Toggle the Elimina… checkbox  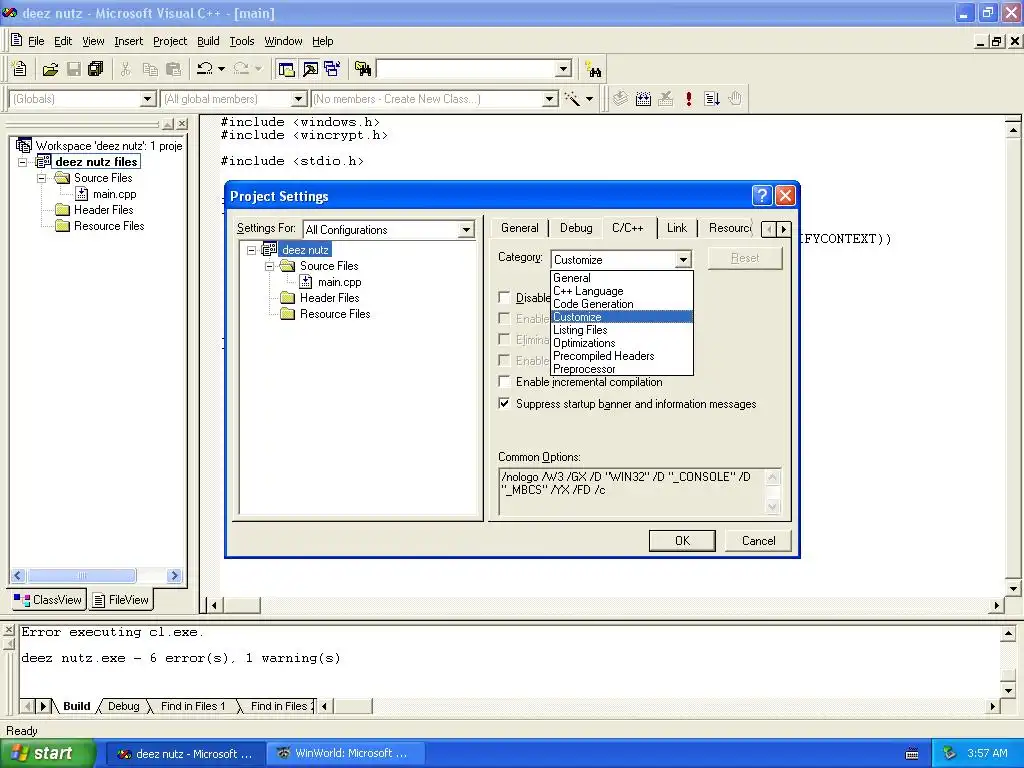504,339
